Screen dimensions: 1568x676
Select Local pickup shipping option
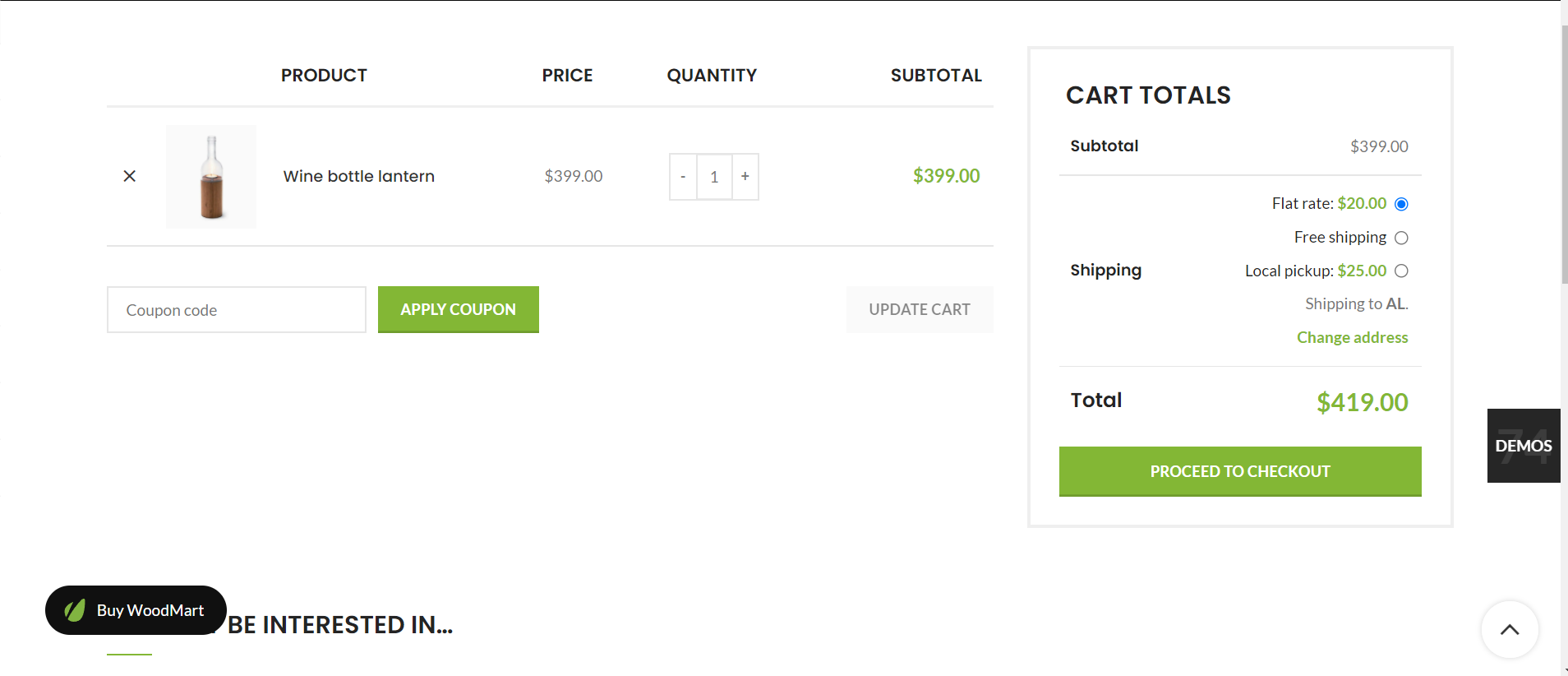(1401, 271)
